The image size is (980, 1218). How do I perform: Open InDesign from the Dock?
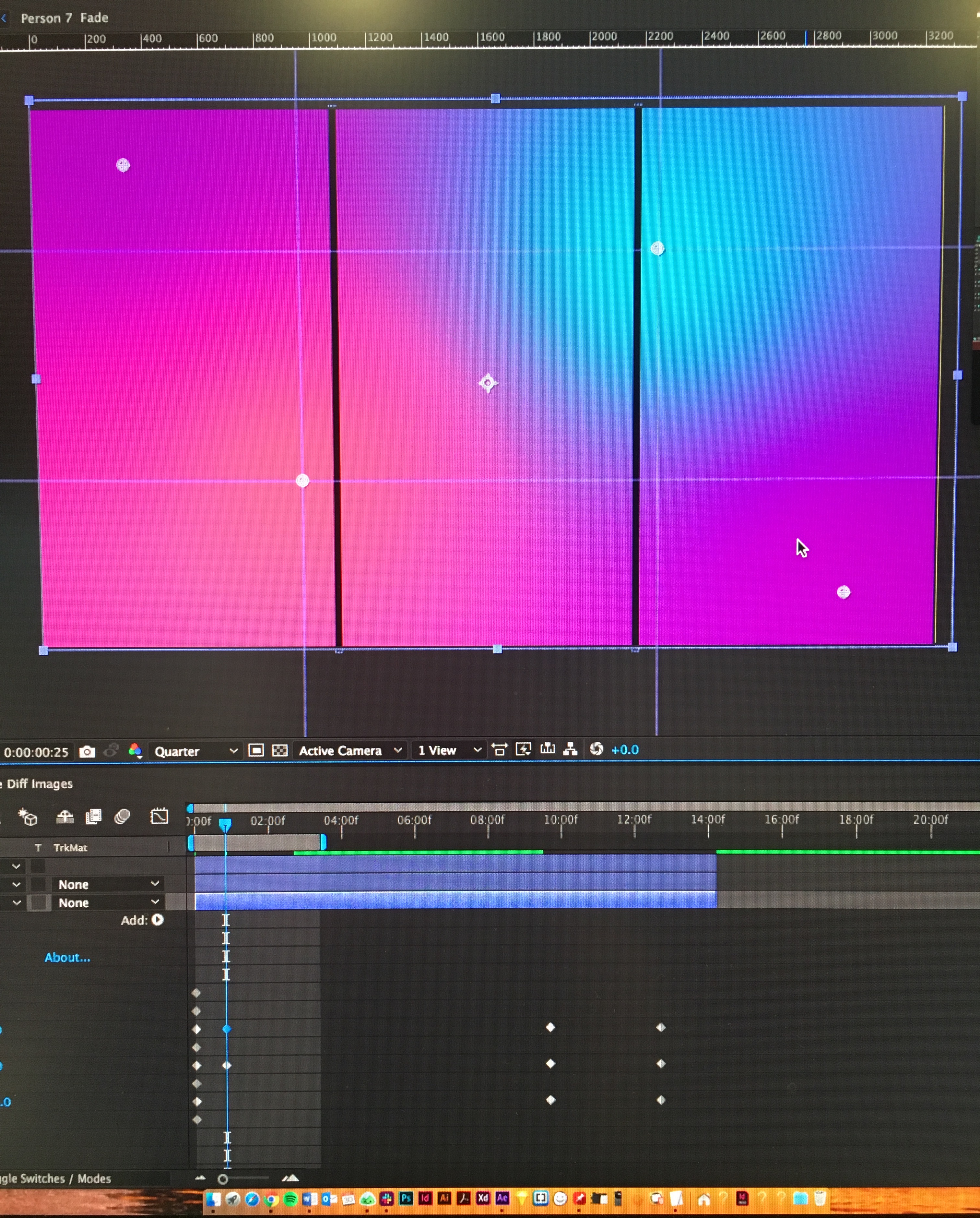[x=425, y=1198]
